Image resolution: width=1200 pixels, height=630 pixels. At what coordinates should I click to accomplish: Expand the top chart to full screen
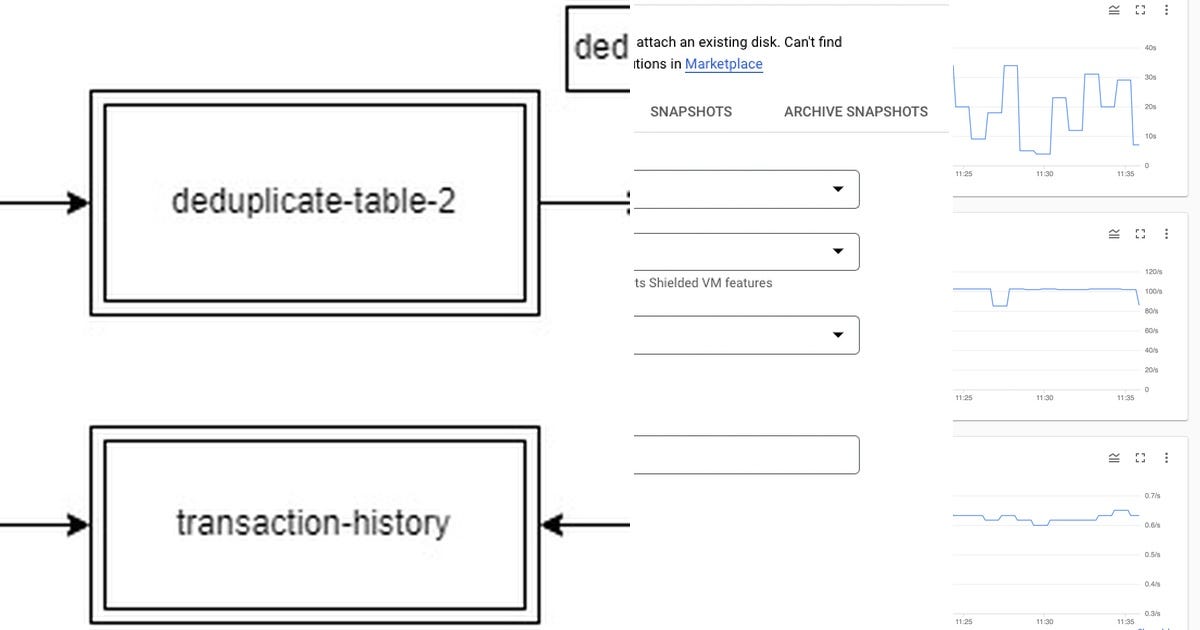click(1140, 10)
